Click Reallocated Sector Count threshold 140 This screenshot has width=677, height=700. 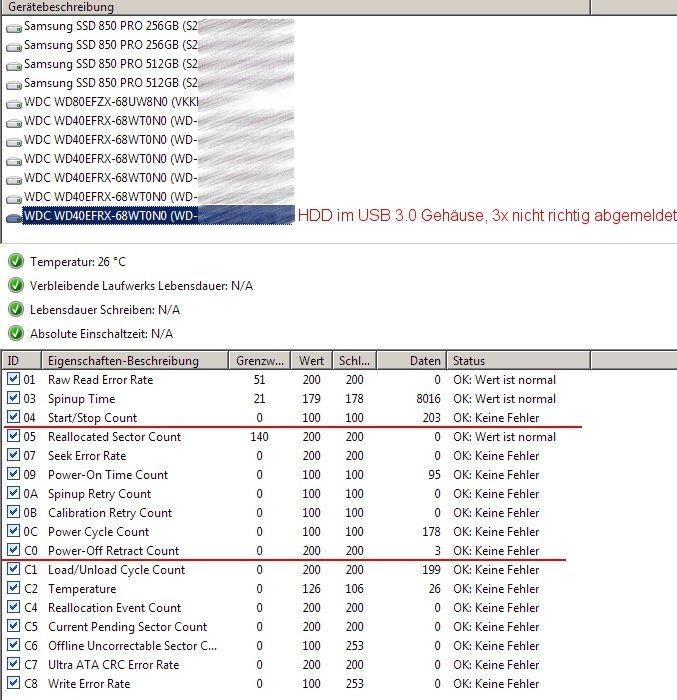(259, 437)
